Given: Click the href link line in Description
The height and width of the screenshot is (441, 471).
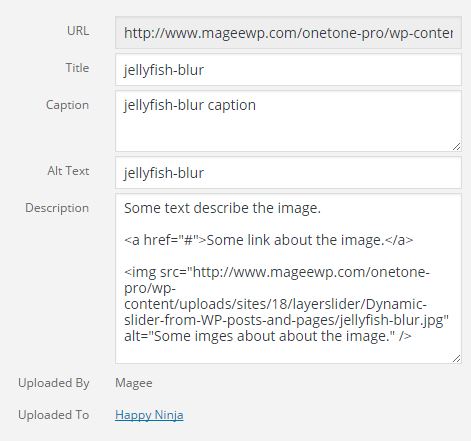Looking at the screenshot, I should pyautogui.click(x=268, y=240).
